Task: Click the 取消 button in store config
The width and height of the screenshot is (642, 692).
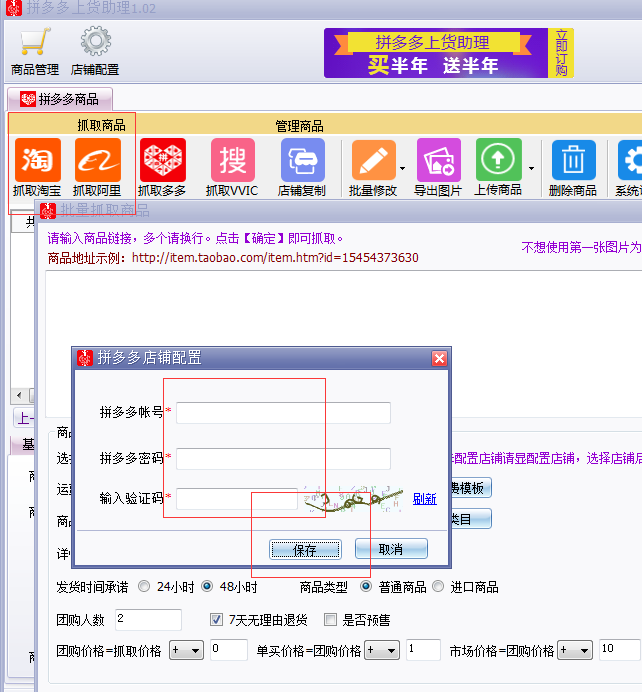Action: [391, 549]
